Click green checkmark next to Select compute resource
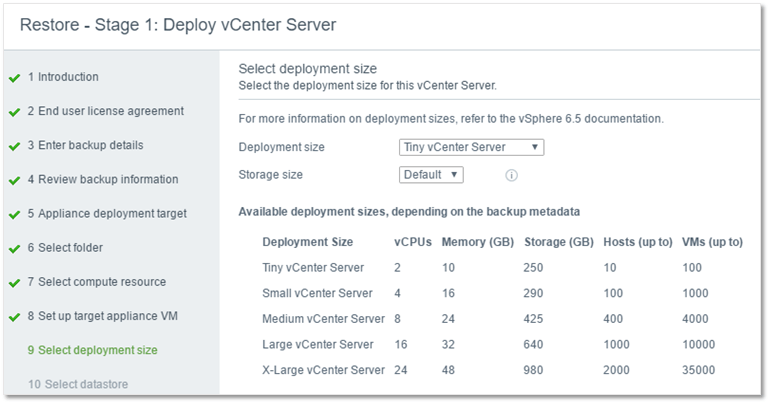770x404 pixels. pyautogui.click(x=15, y=283)
